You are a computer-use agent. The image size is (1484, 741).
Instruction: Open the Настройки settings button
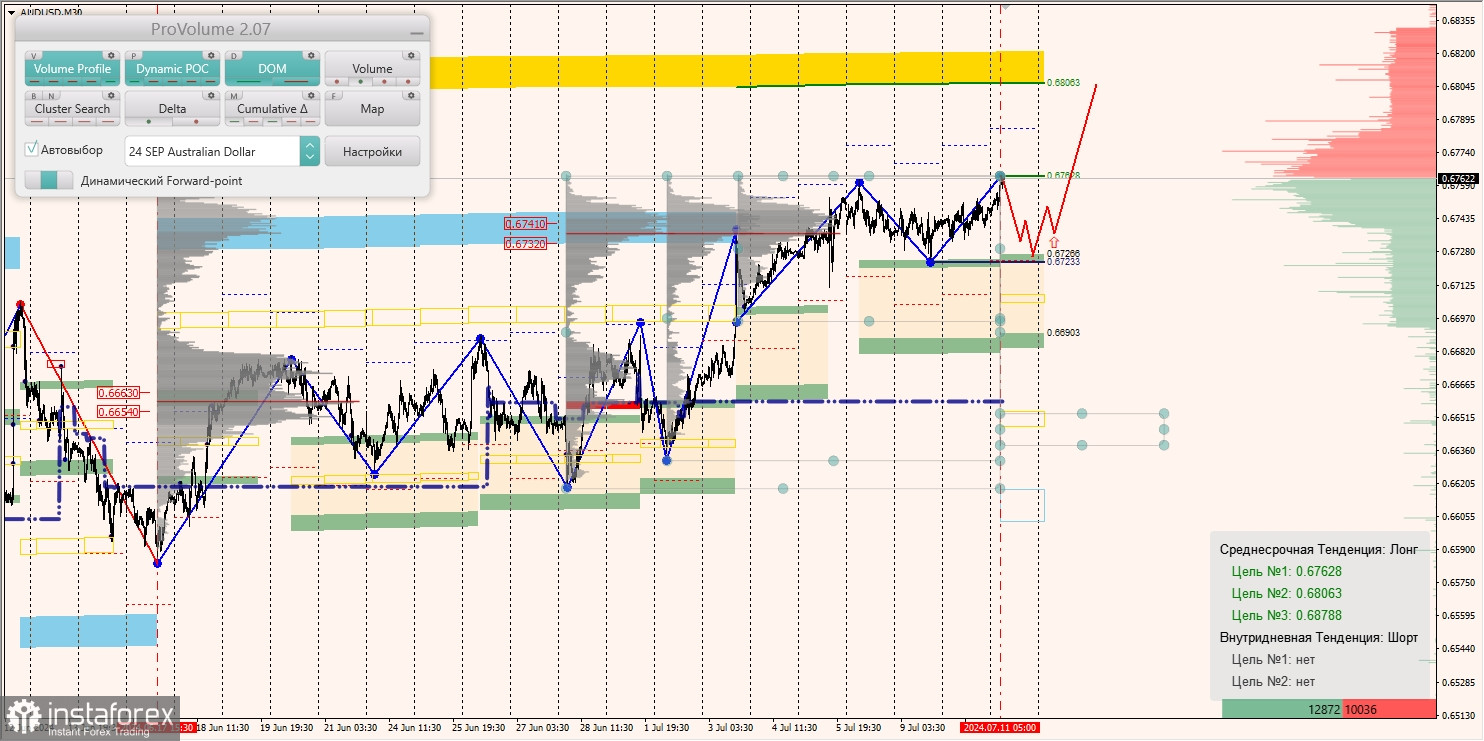[372, 151]
